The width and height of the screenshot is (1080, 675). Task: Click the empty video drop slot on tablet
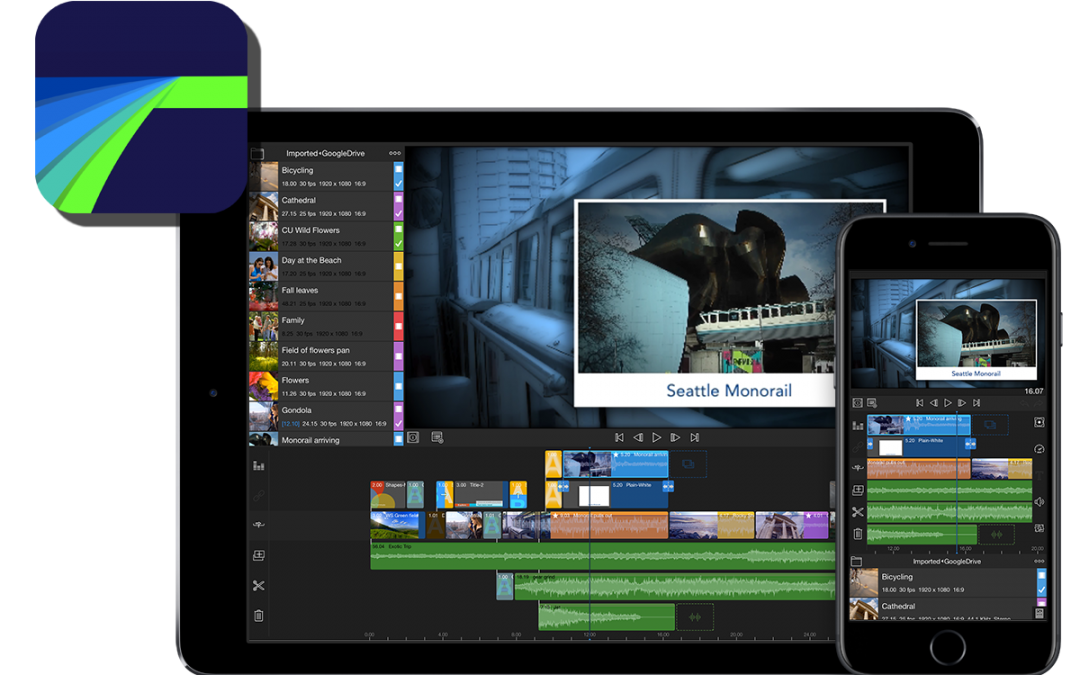pyautogui.click(x=688, y=464)
